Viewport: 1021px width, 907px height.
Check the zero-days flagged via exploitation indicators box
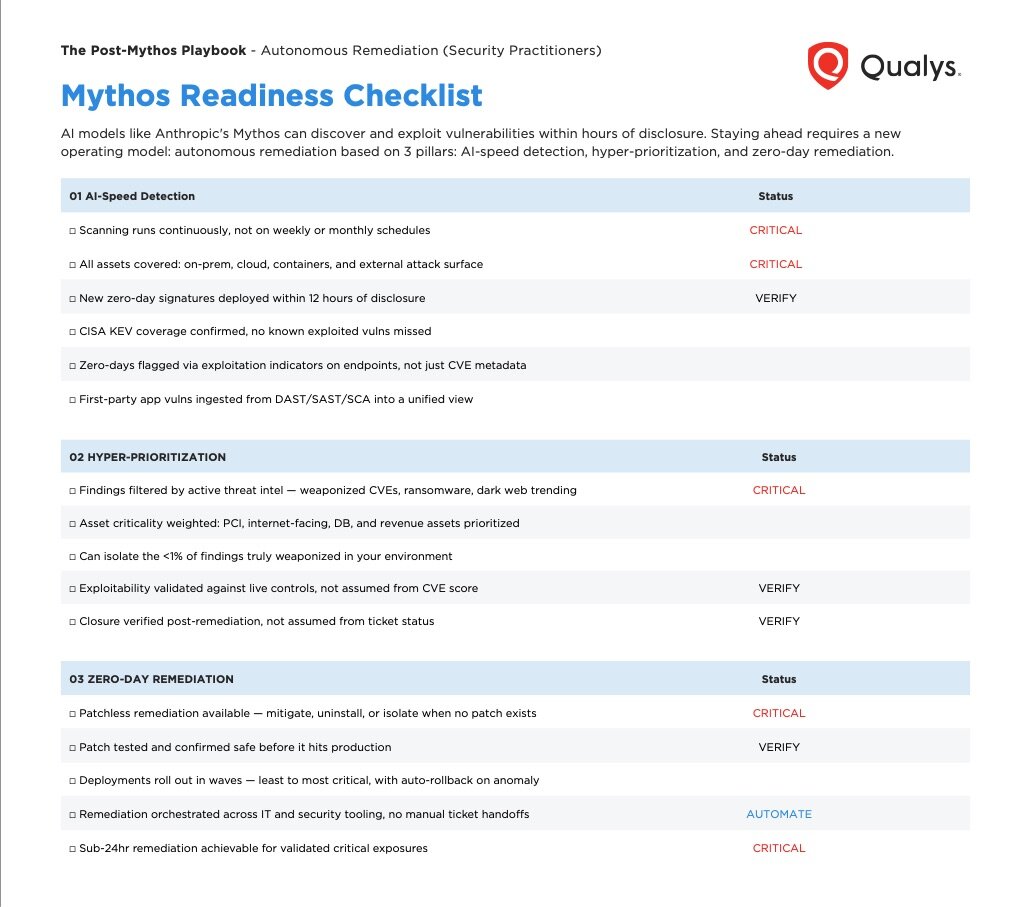point(72,366)
